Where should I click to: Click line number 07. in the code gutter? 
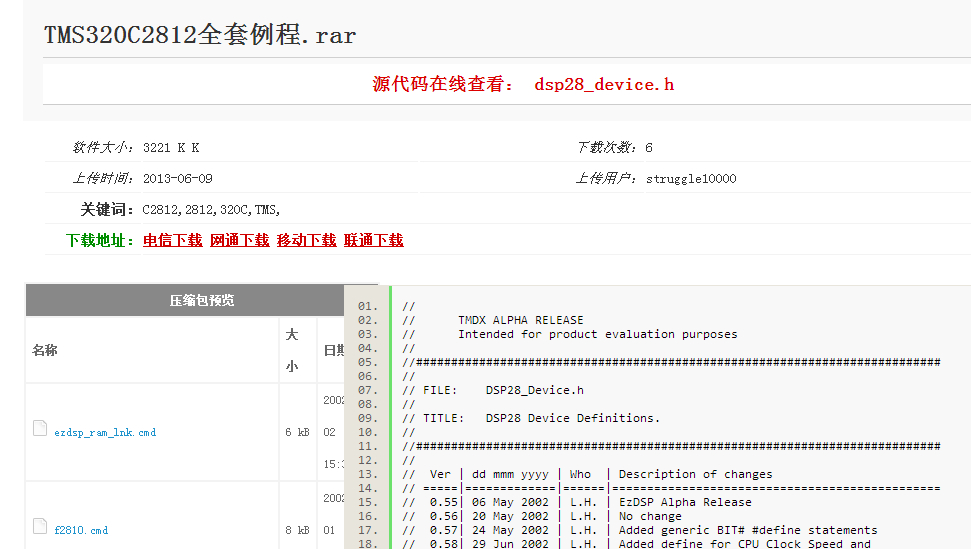(x=368, y=391)
